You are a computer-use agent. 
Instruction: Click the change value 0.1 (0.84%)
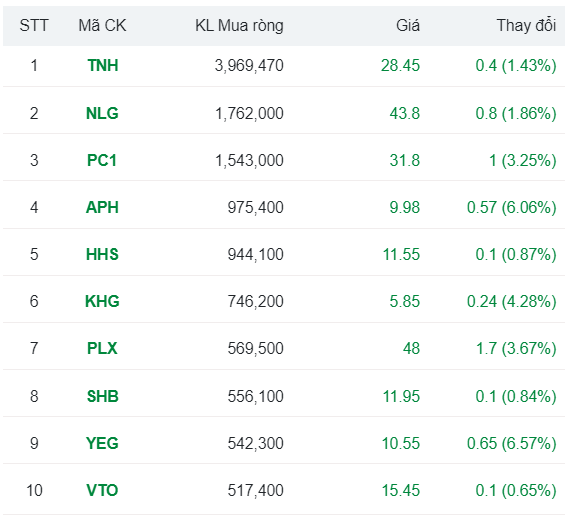click(516, 396)
